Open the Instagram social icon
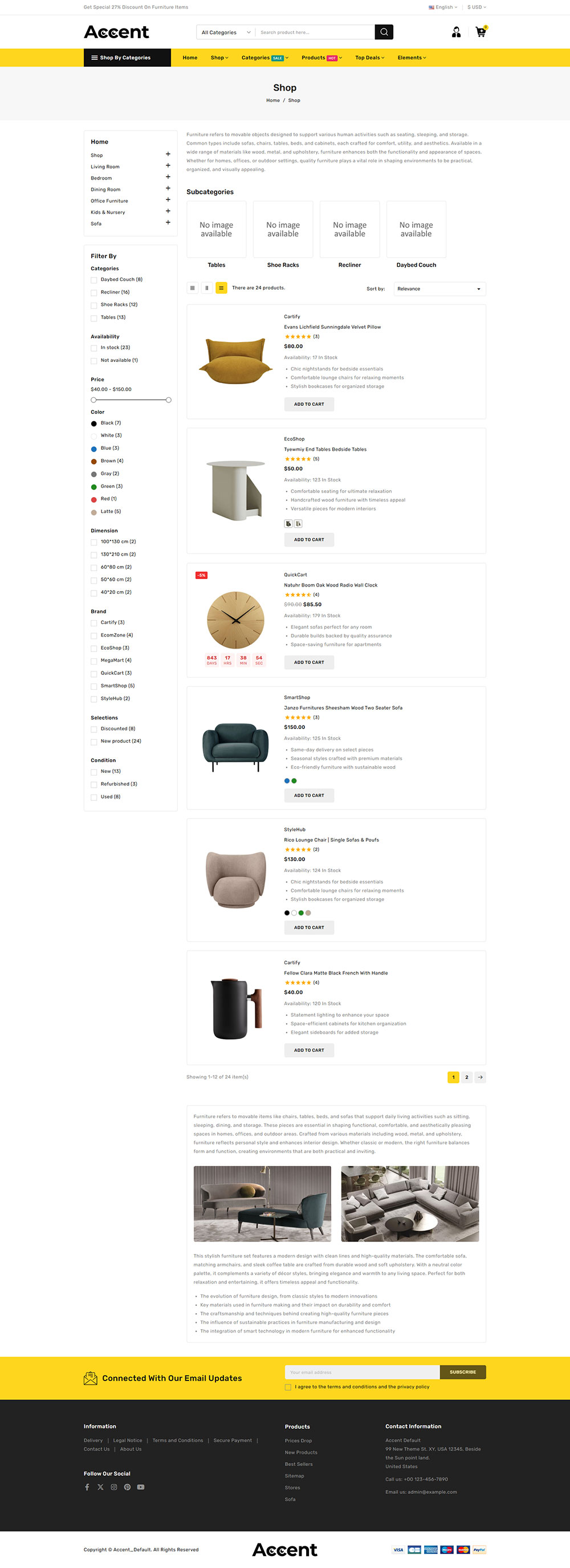The image size is (570, 1568). (x=114, y=1487)
